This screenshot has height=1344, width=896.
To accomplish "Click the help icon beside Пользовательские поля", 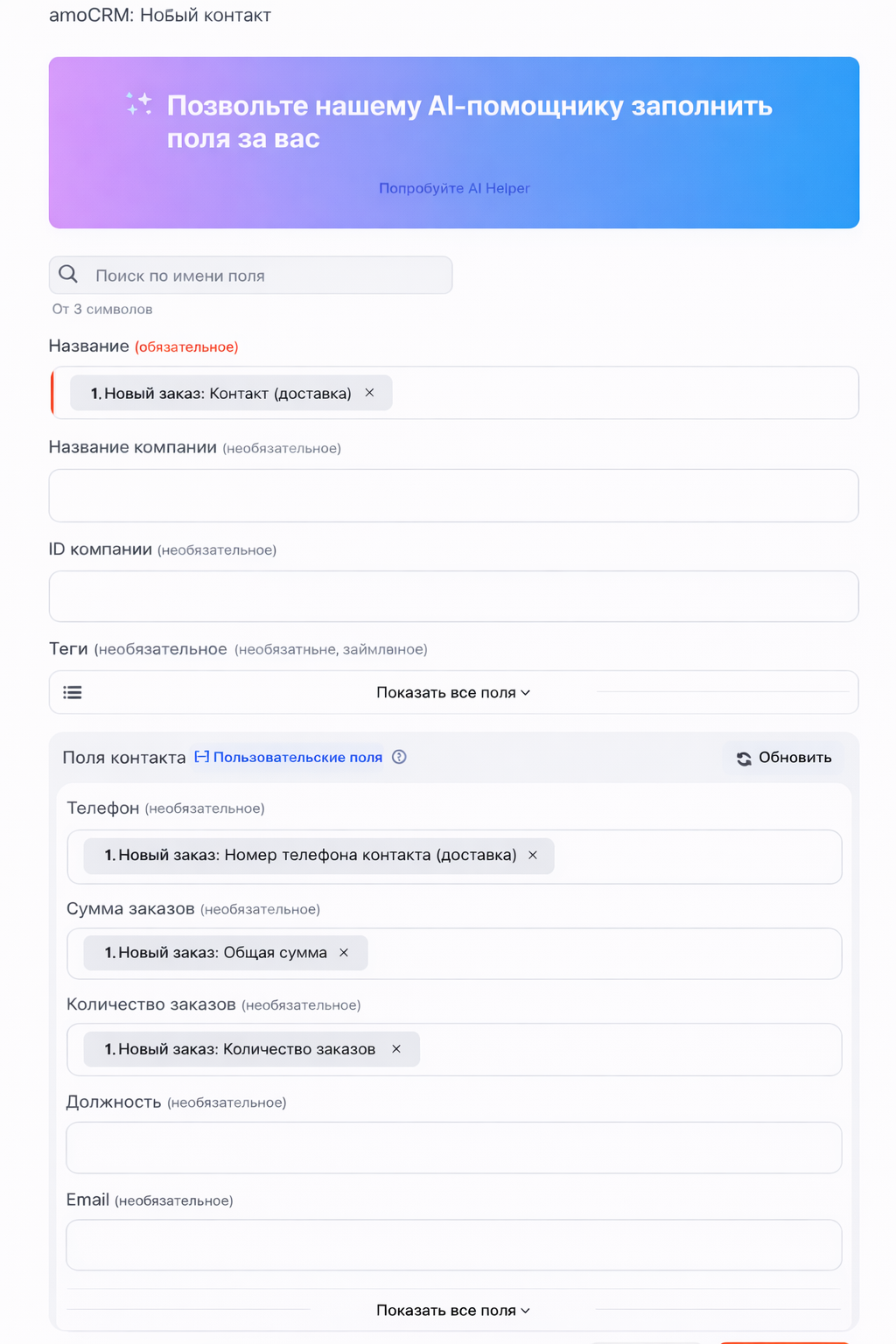I will click(x=399, y=757).
